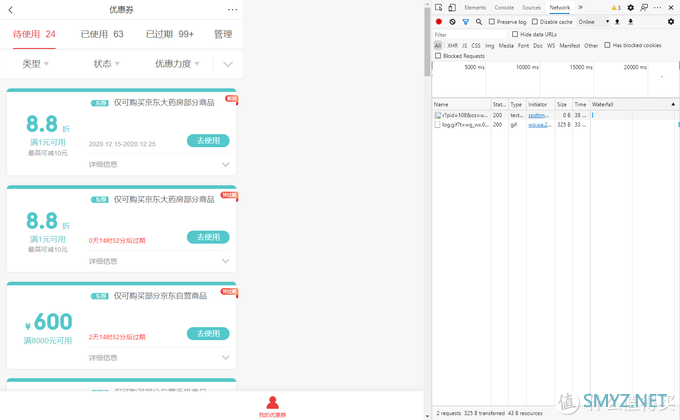Select the All request type filter

pos(438,45)
